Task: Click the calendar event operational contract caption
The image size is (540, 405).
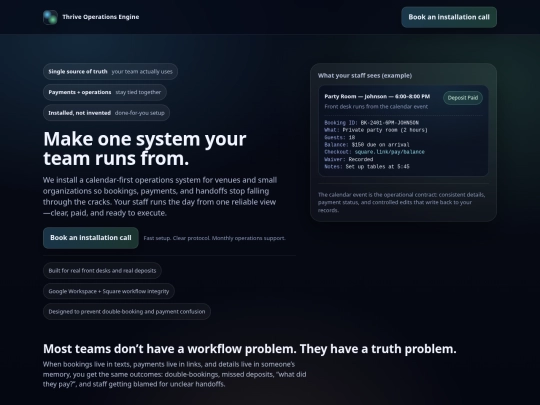Action: pos(402,202)
